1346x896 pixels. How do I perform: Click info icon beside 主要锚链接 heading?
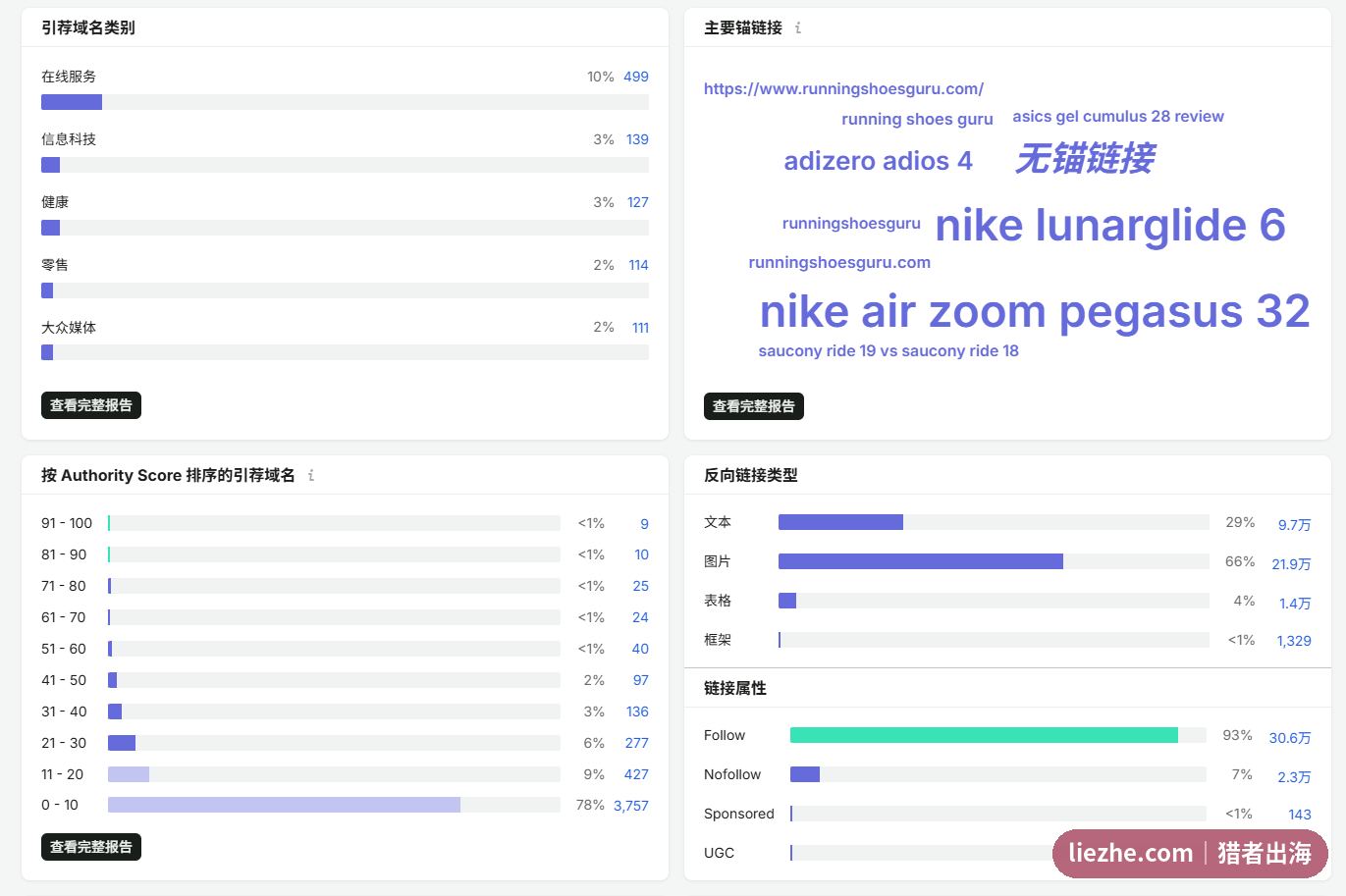pyautogui.click(x=798, y=27)
